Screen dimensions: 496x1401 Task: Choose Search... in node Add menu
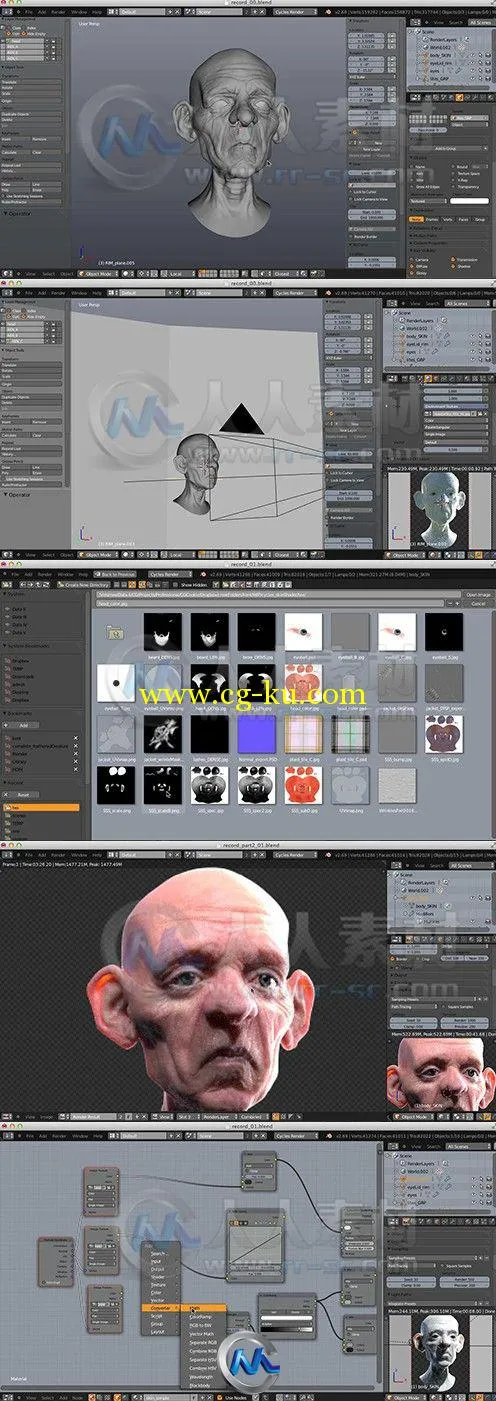[163, 1253]
